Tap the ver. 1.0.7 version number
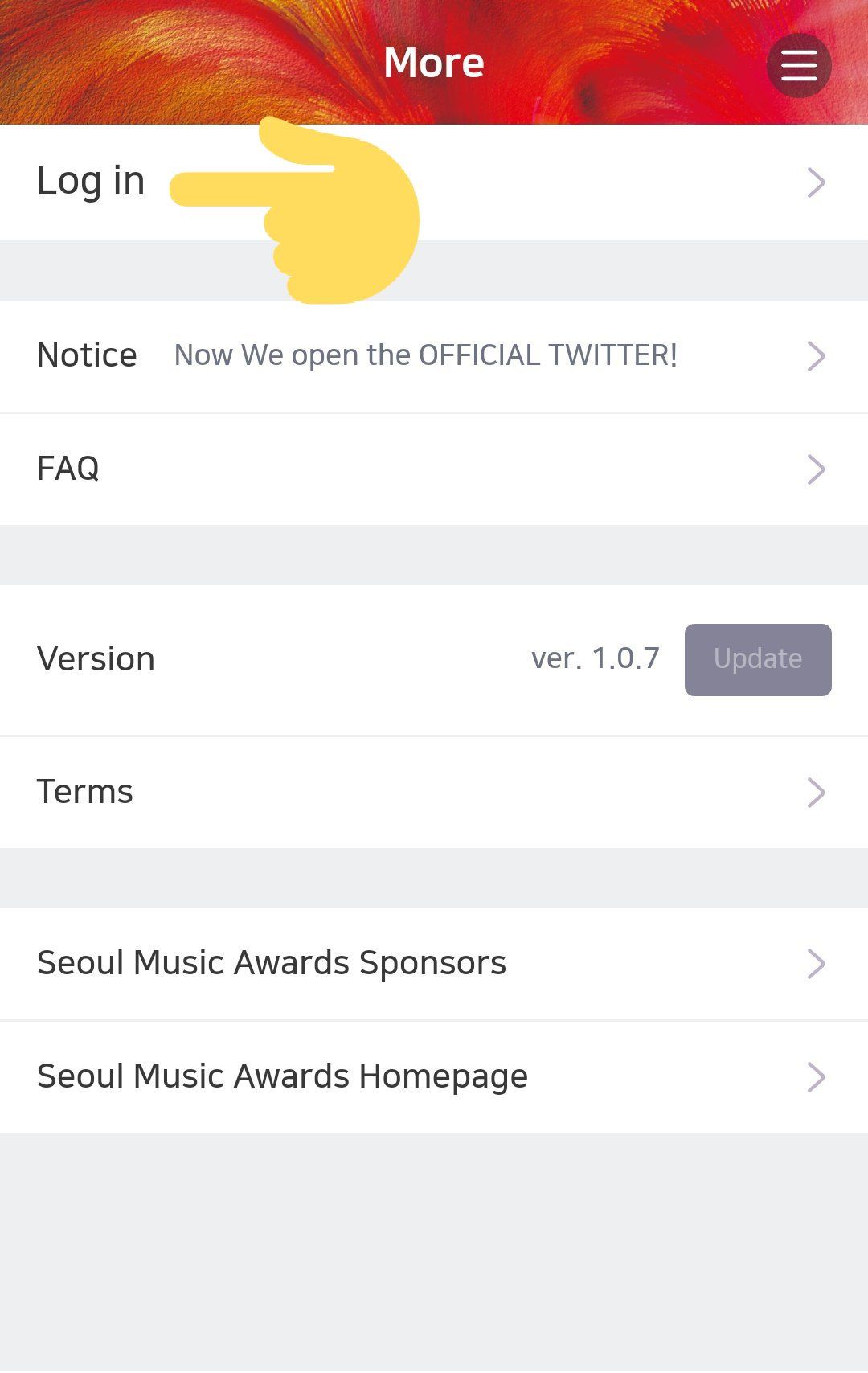The height and width of the screenshot is (1373, 868). pyautogui.click(x=595, y=658)
